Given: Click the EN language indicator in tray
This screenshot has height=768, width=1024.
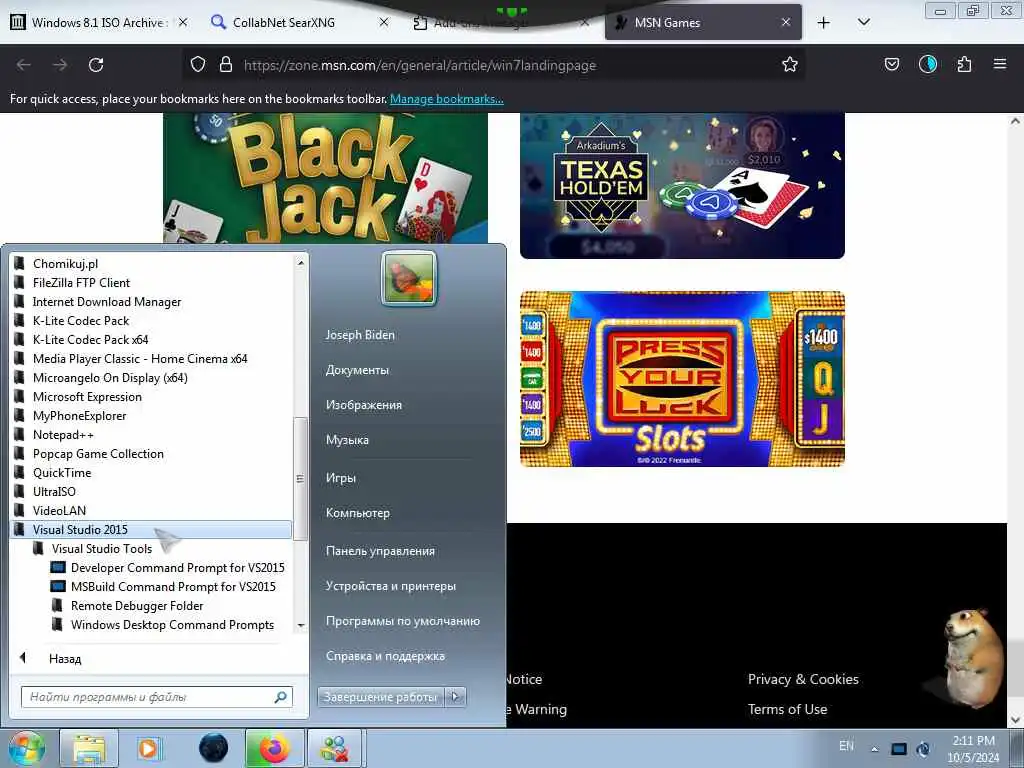Looking at the screenshot, I should pyautogui.click(x=846, y=746).
